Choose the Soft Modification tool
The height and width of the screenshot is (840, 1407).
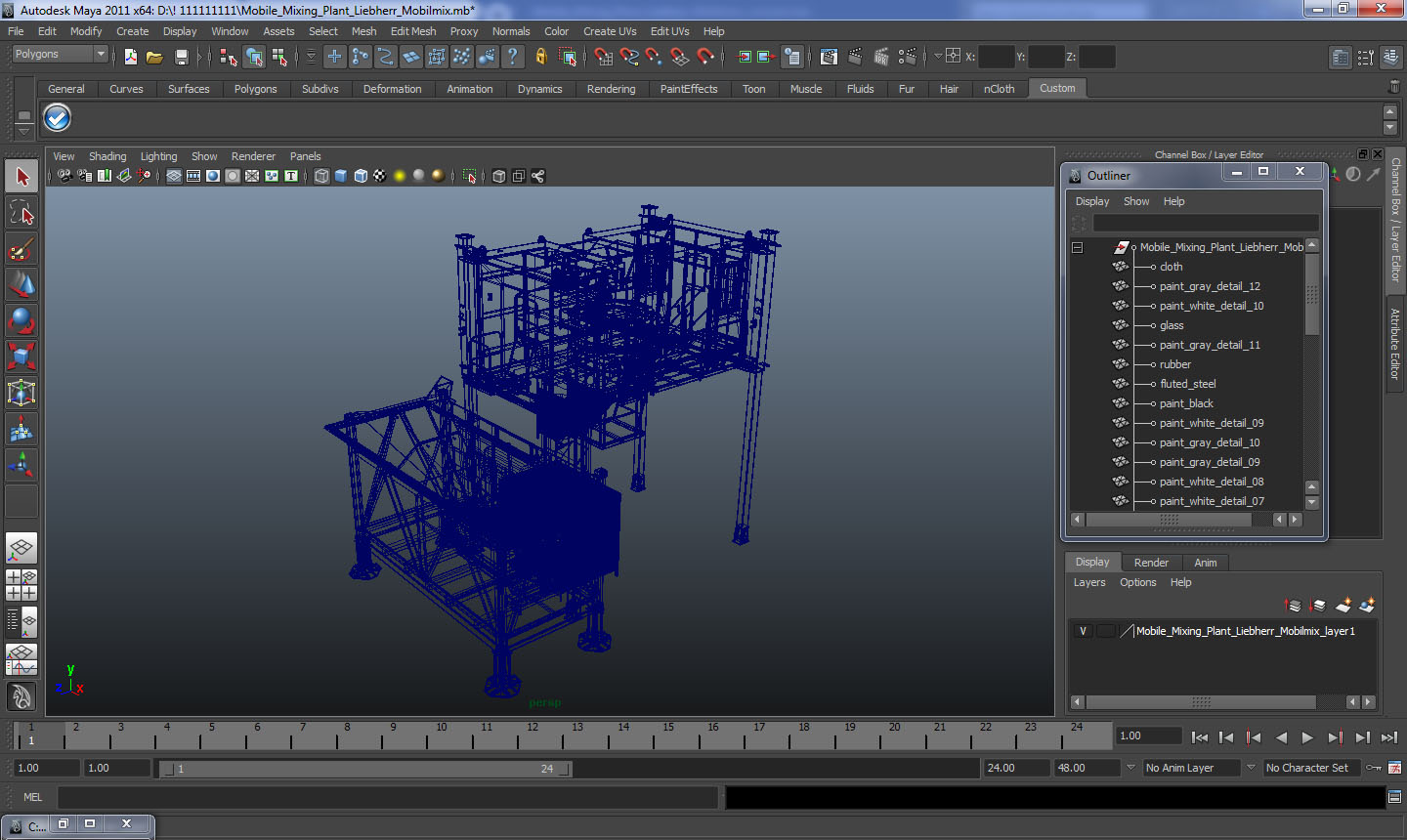[x=21, y=429]
